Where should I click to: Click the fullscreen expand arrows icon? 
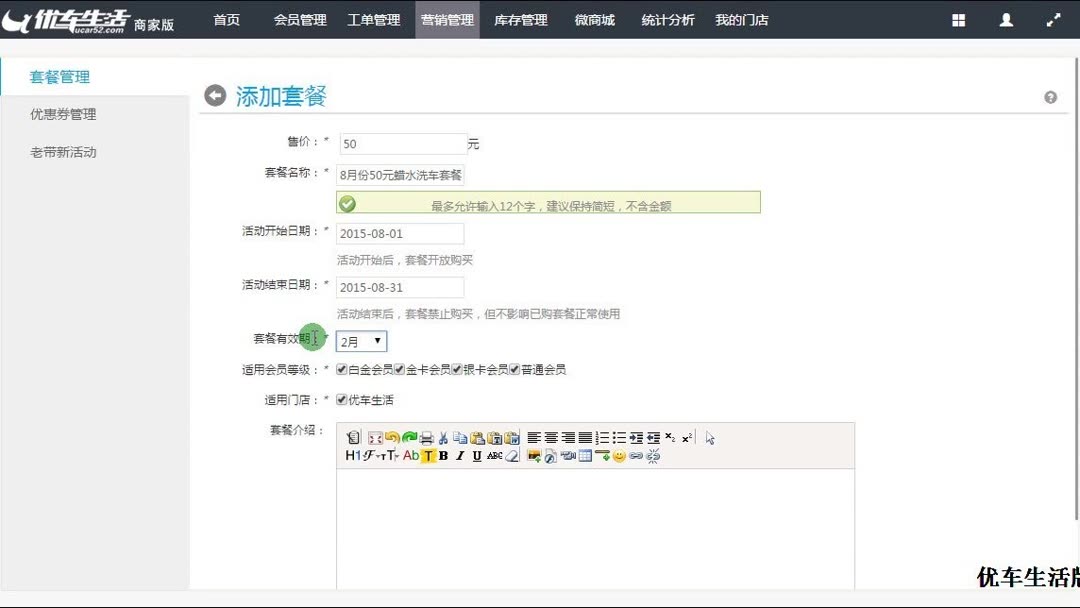[x=1053, y=19]
